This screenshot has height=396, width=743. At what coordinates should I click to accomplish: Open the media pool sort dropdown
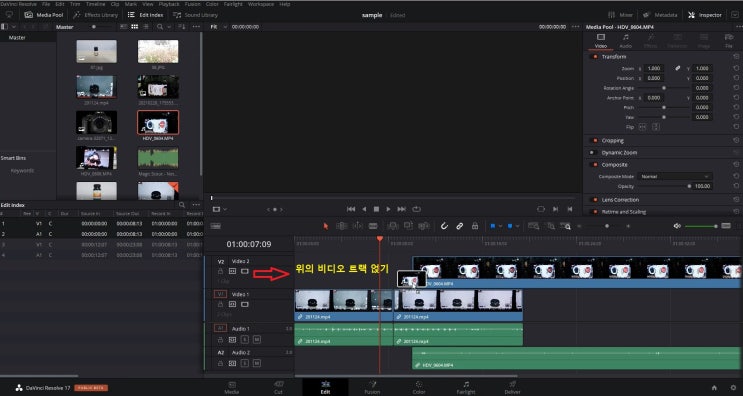coord(182,27)
